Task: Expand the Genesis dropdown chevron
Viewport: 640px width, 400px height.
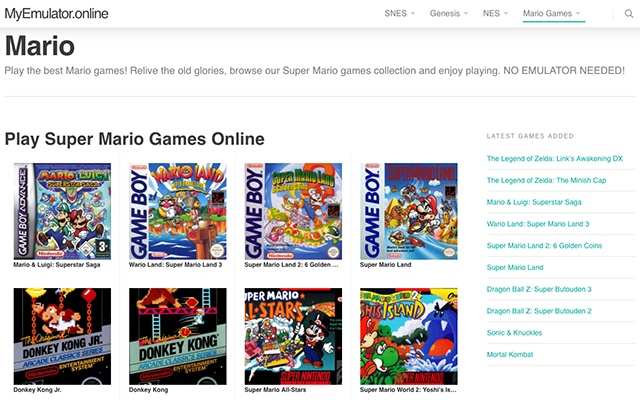Action: [466, 13]
